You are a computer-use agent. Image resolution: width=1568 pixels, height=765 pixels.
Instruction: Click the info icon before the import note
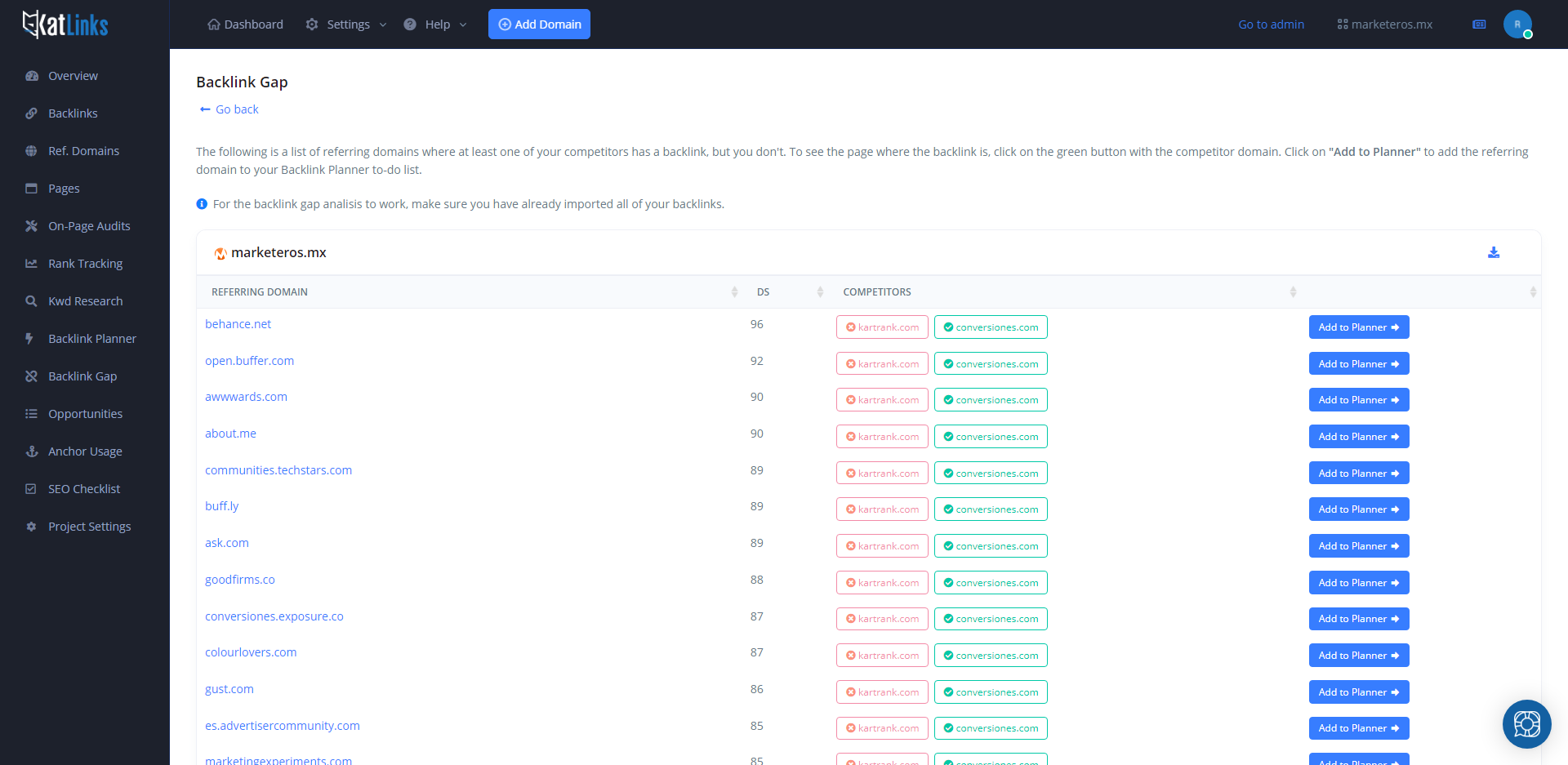click(x=202, y=204)
